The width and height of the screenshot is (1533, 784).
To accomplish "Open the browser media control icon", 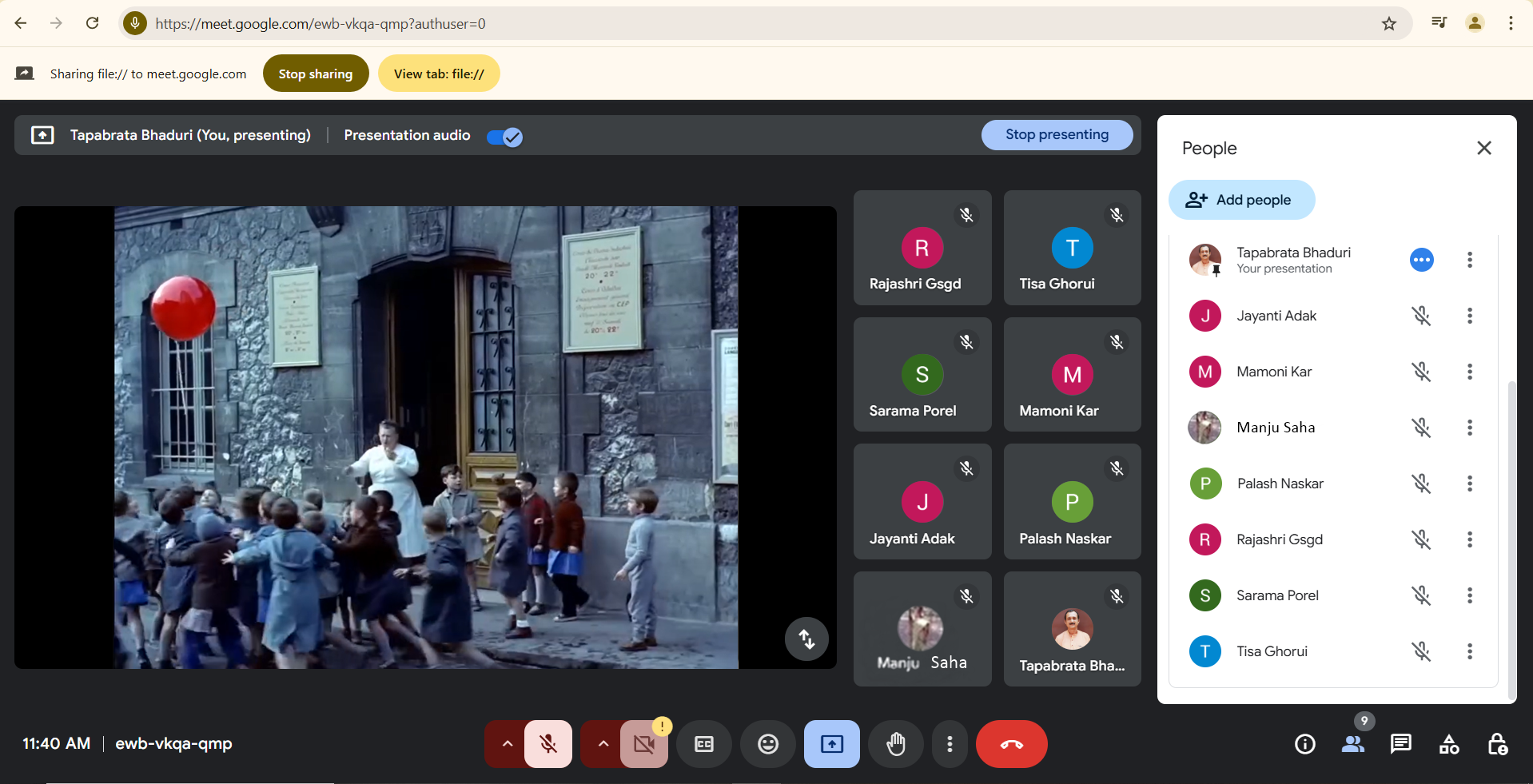I will click(x=1439, y=23).
